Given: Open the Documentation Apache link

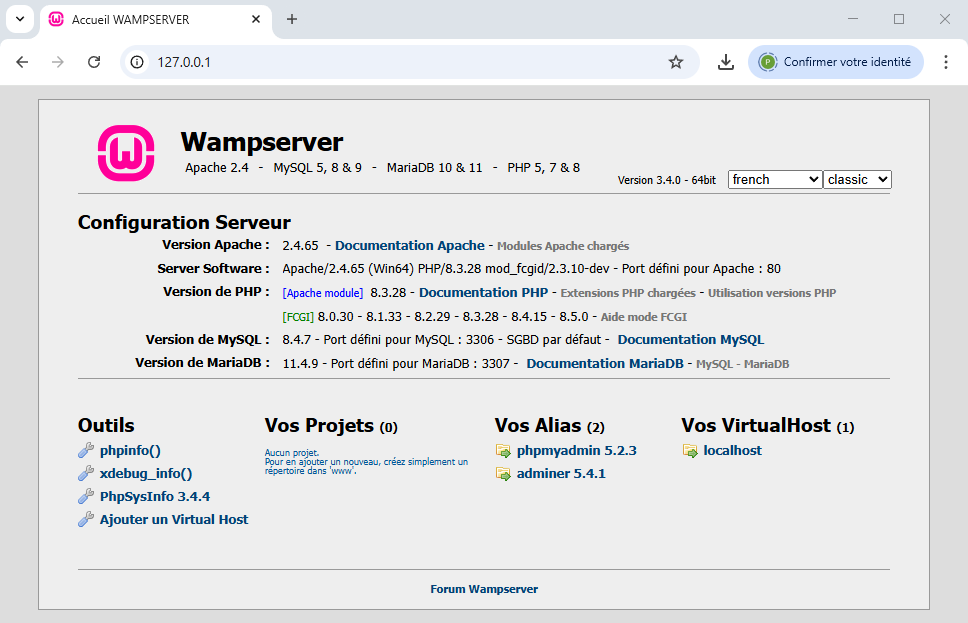Looking at the screenshot, I should [x=409, y=245].
